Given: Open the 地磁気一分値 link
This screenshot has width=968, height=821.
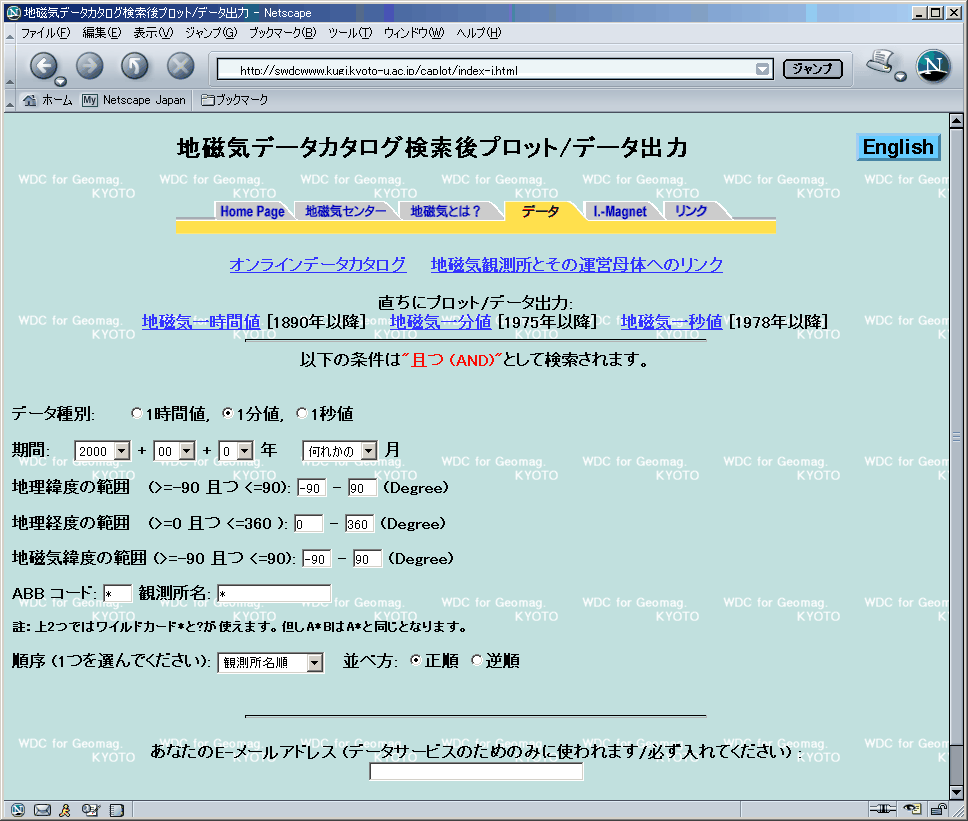Looking at the screenshot, I should (441, 322).
